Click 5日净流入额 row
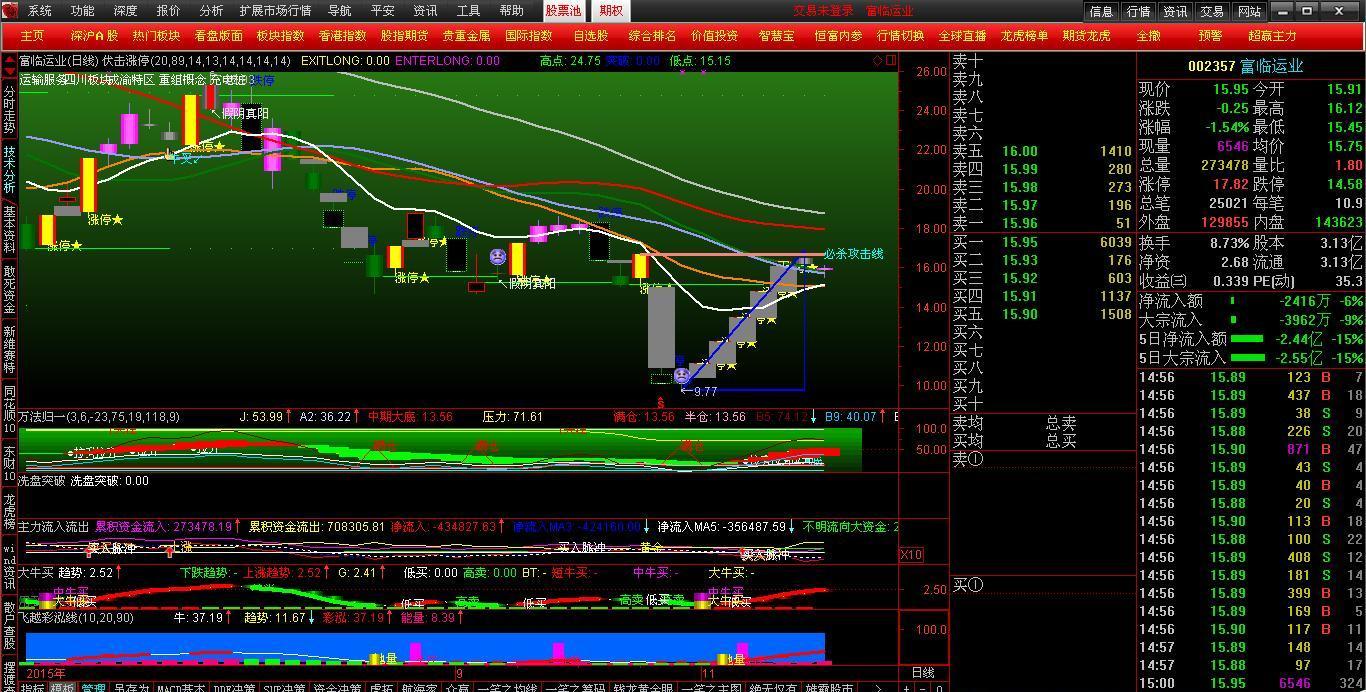Viewport: 1366px width, 692px height. [1251, 339]
